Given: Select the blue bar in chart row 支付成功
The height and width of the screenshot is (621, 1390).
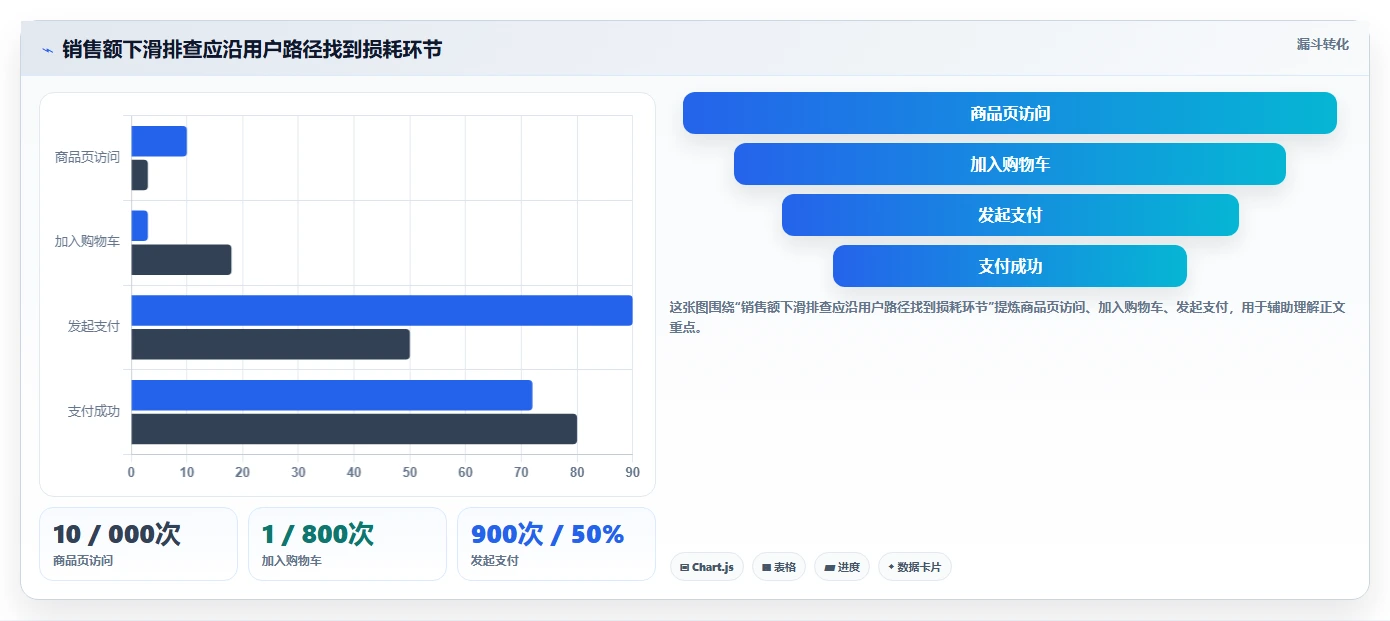Looking at the screenshot, I should pyautogui.click(x=332, y=395).
